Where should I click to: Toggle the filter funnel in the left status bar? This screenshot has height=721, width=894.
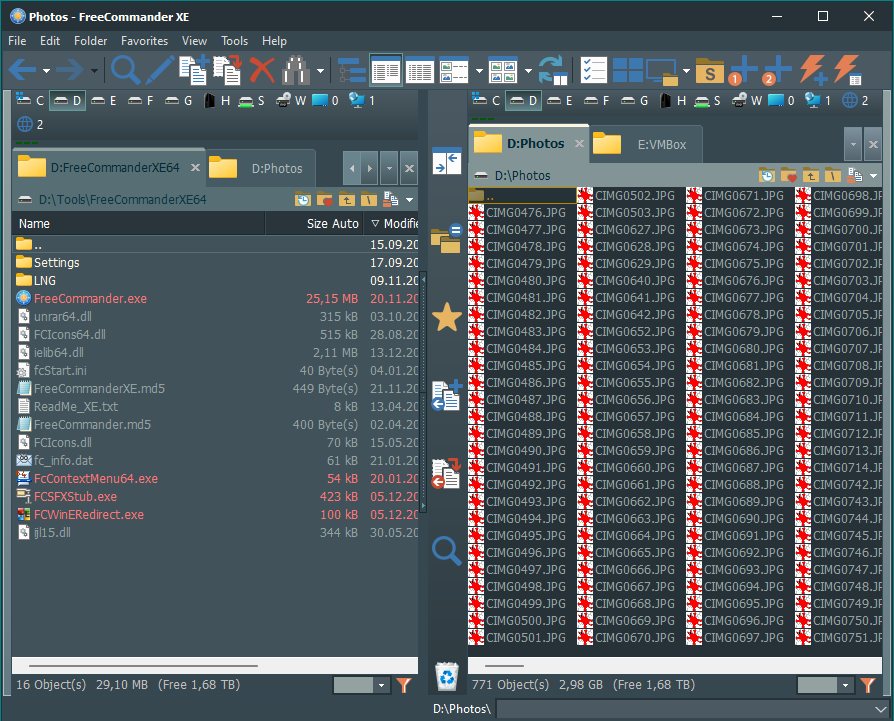click(404, 685)
